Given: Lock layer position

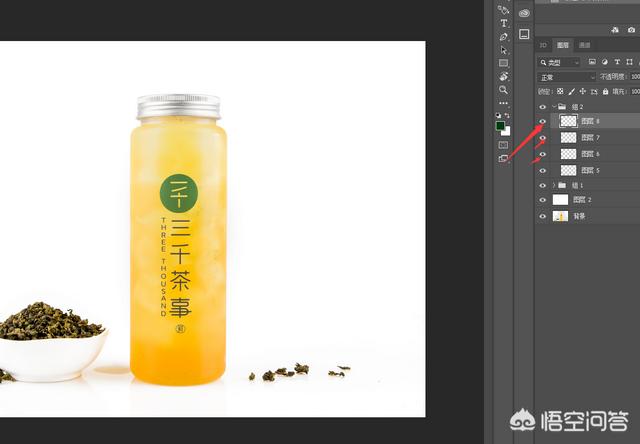Looking at the screenshot, I should [583, 91].
